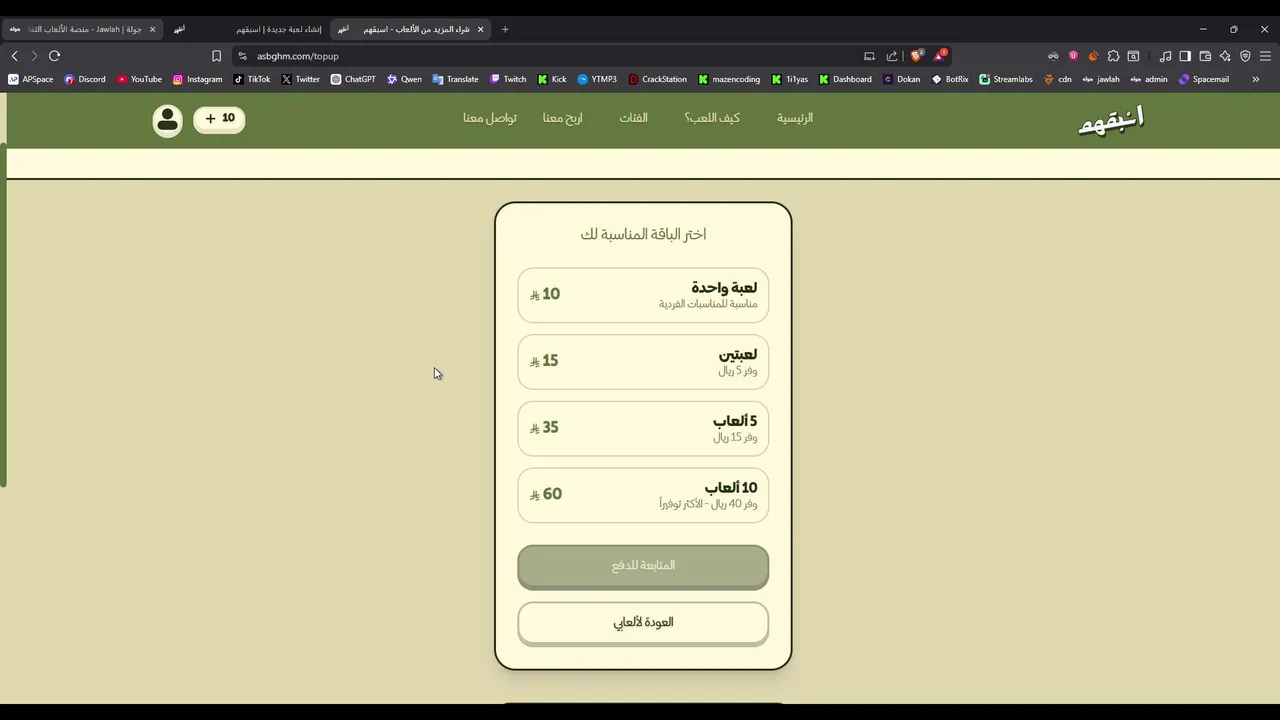
Task: Open the Leo AI sparkle icon
Action: click(1225, 56)
